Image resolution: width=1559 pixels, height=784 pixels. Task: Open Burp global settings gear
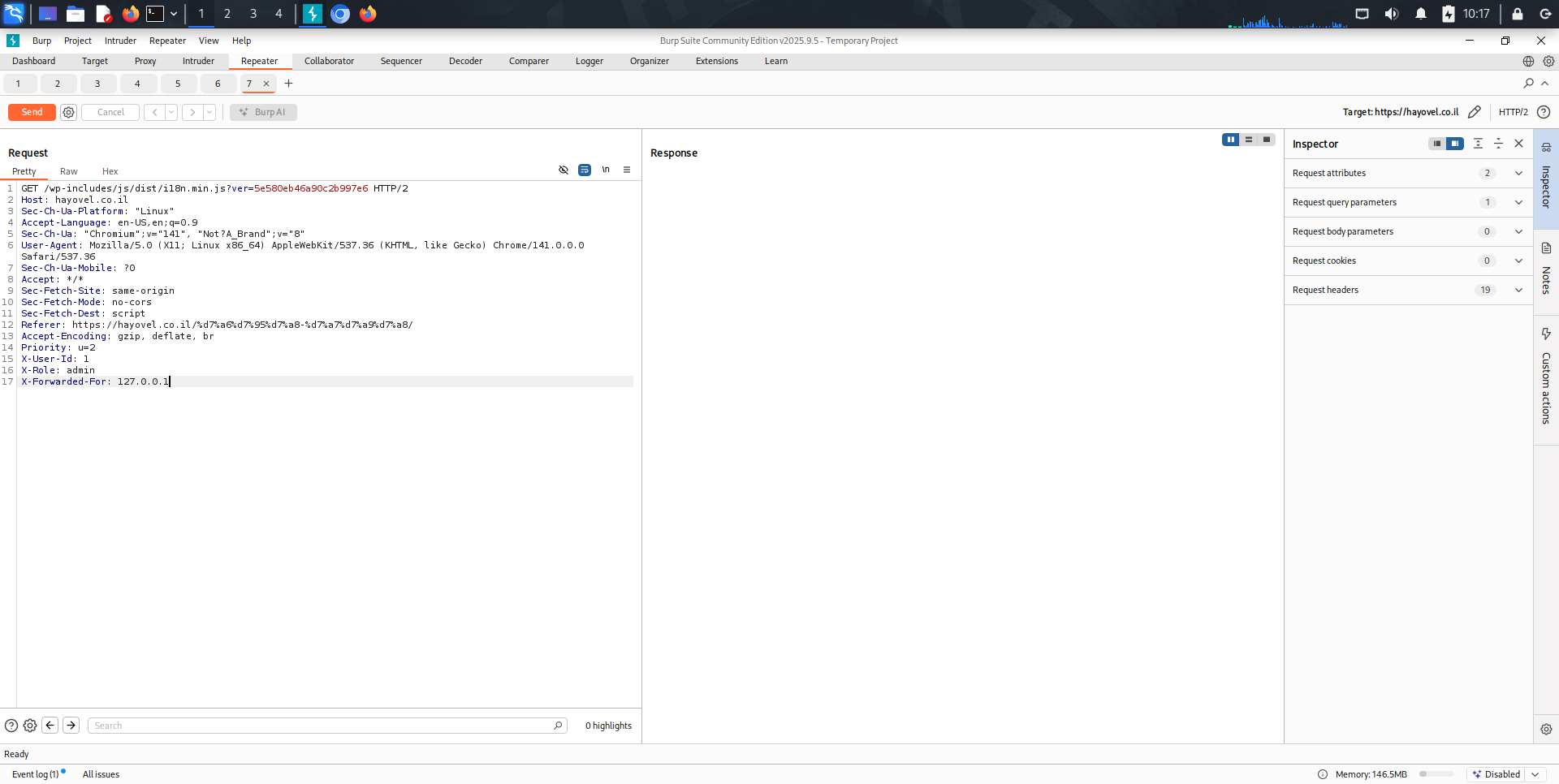[x=1548, y=61]
